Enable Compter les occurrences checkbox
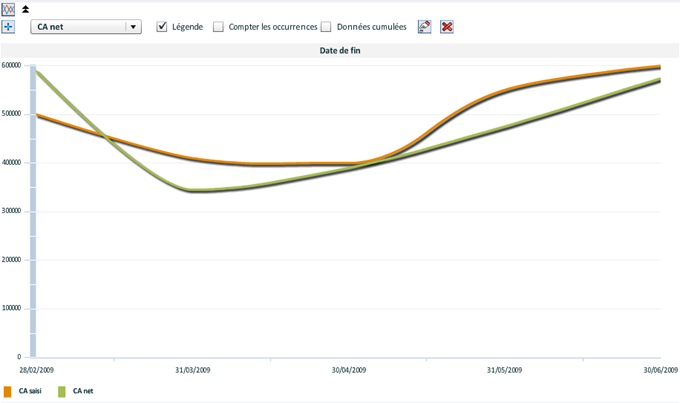Image resolution: width=680 pixels, height=403 pixels. click(x=218, y=27)
